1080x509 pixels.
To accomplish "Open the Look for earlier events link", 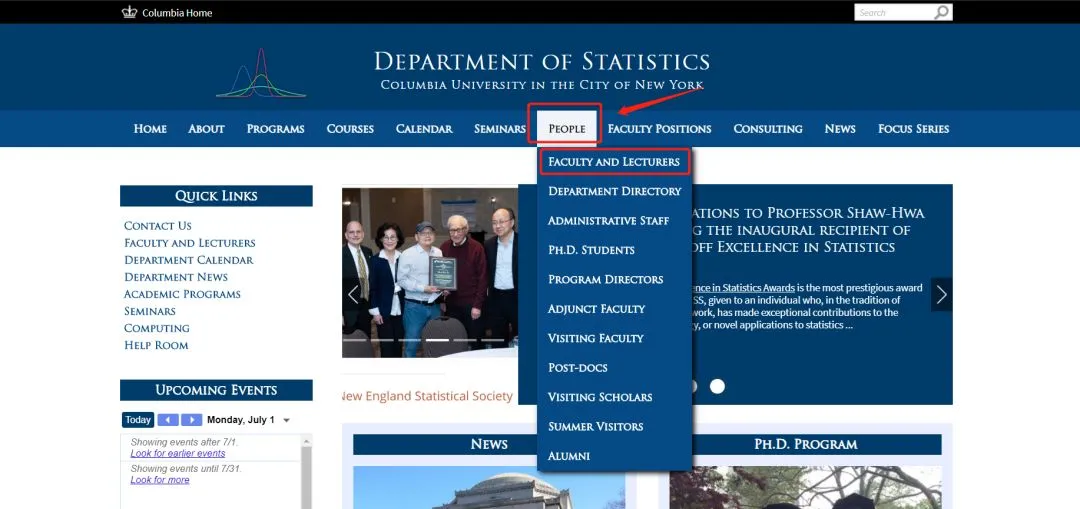I will point(178,453).
